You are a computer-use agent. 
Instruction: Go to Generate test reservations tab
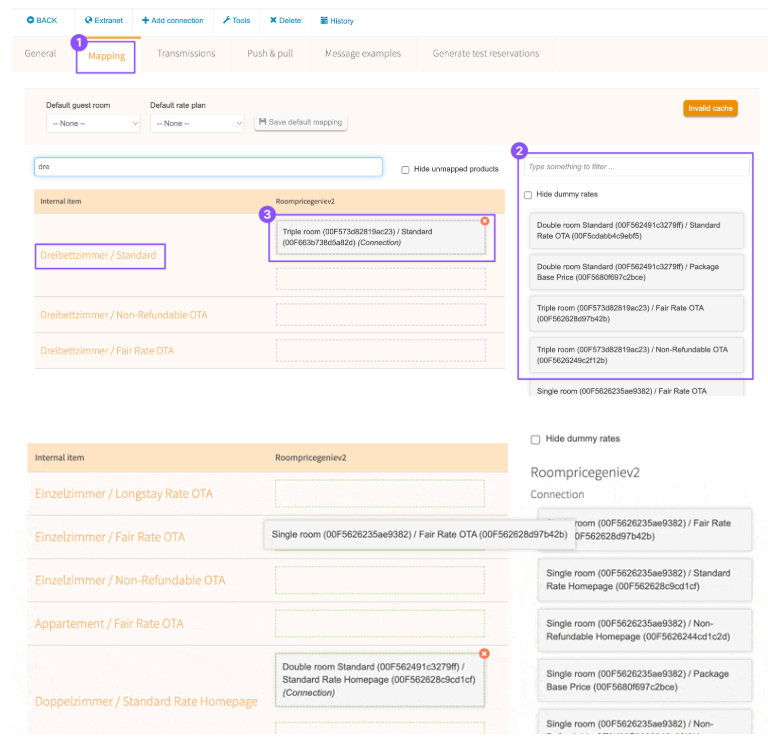click(x=485, y=54)
